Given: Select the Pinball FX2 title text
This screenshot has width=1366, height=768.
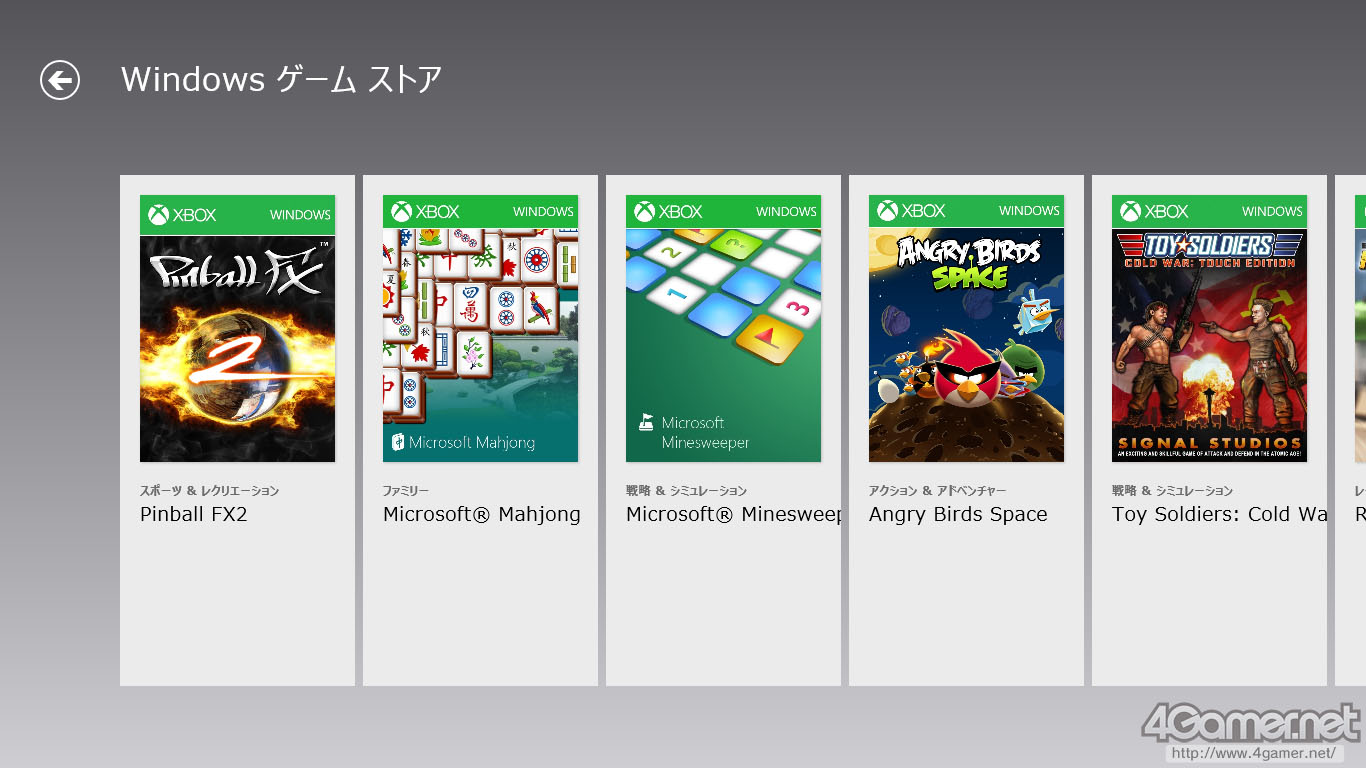Looking at the screenshot, I should (x=194, y=514).
